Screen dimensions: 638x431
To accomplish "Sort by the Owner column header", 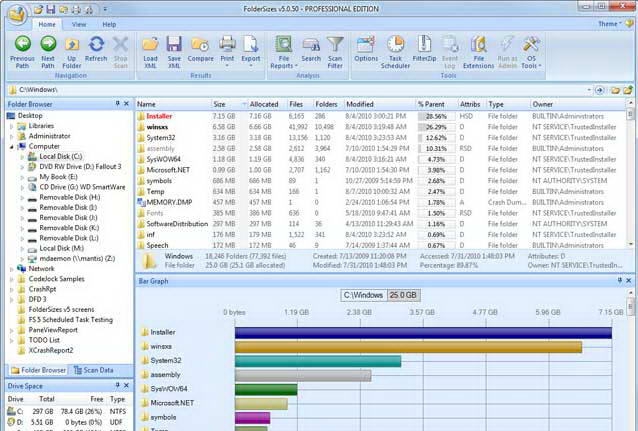I will (x=578, y=104).
